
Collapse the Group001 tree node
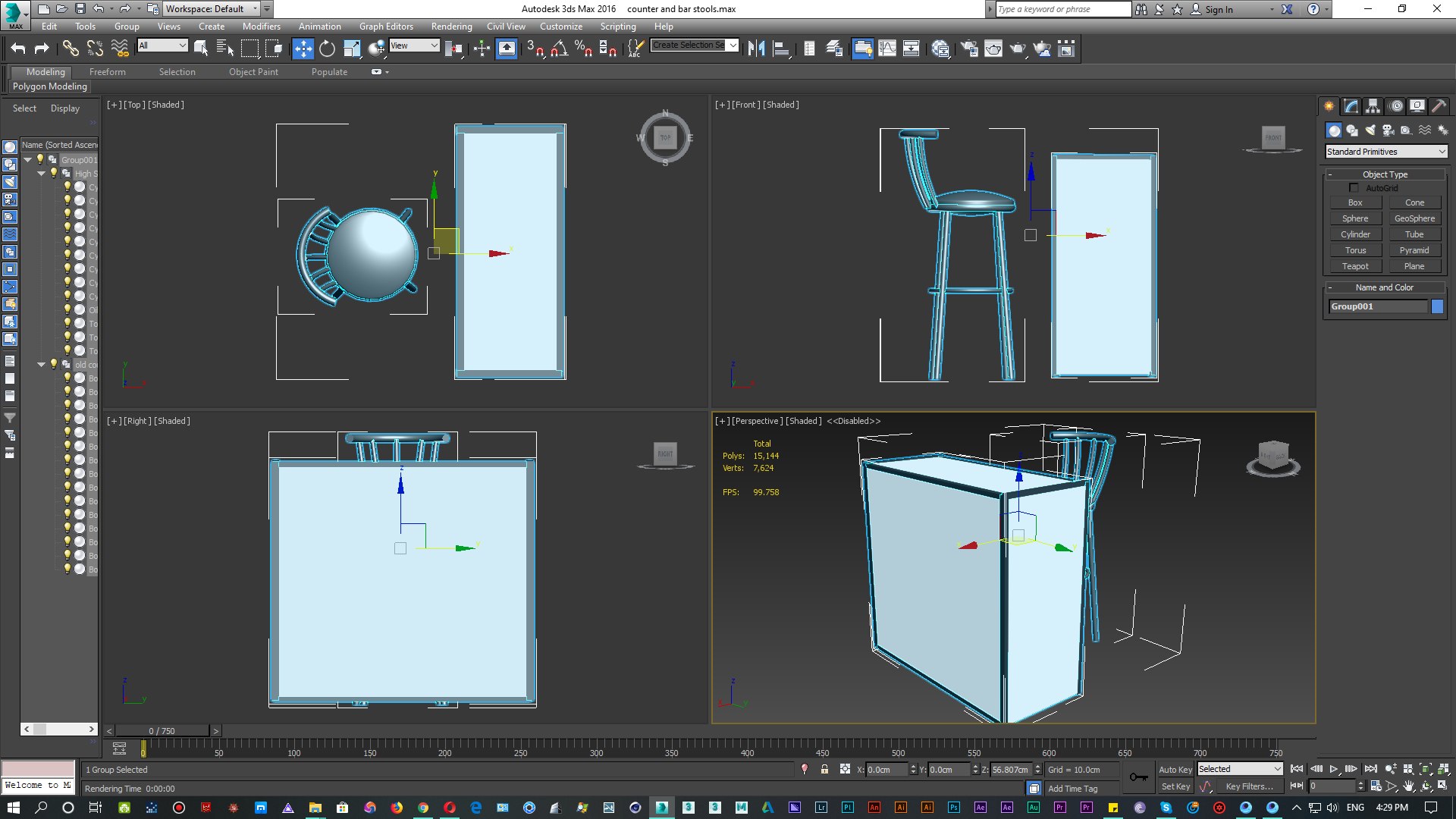pos(28,160)
